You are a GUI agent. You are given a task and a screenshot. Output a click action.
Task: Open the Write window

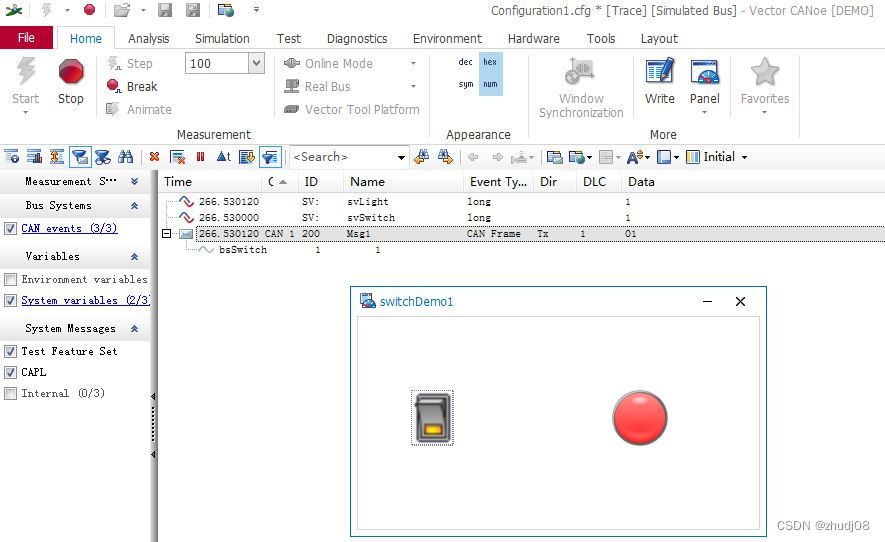pyautogui.click(x=660, y=81)
